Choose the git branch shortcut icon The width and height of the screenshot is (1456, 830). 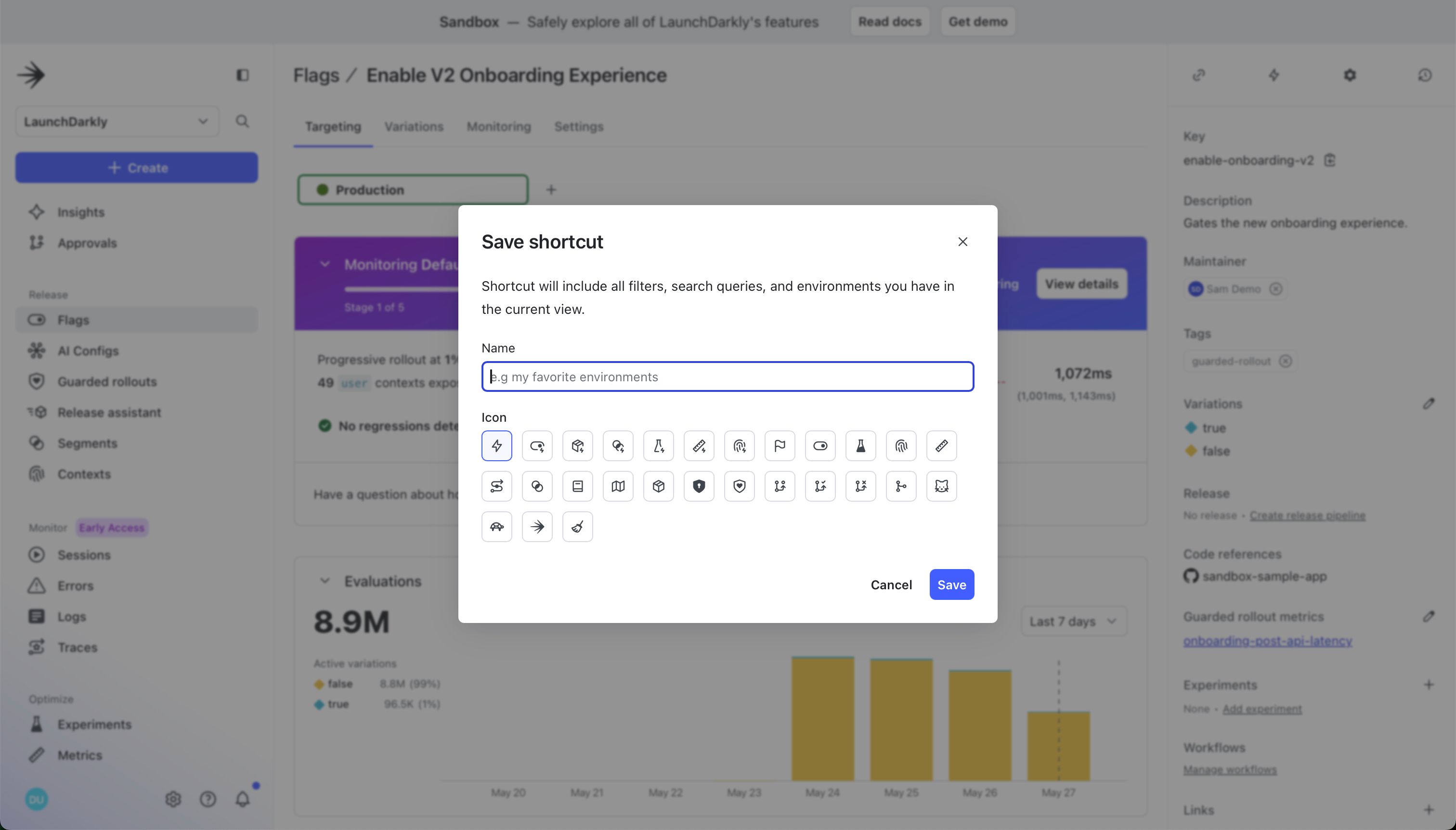[x=901, y=486]
